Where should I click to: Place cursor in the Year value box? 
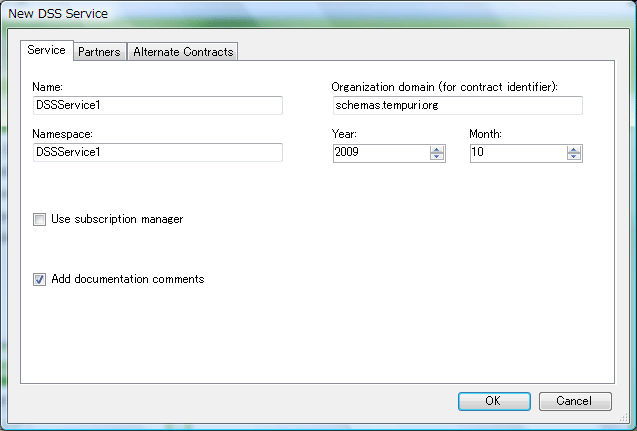(380, 153)
